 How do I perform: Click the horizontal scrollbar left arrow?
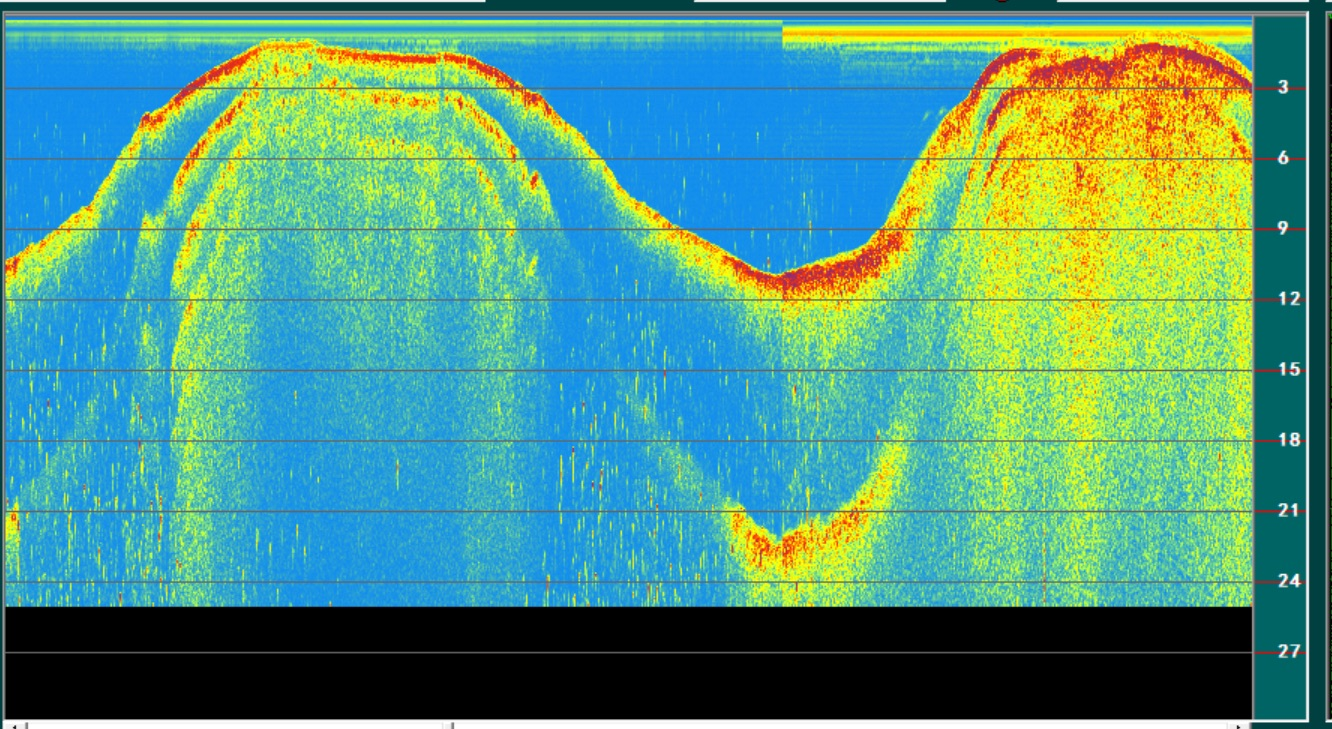tap(13, 725)
